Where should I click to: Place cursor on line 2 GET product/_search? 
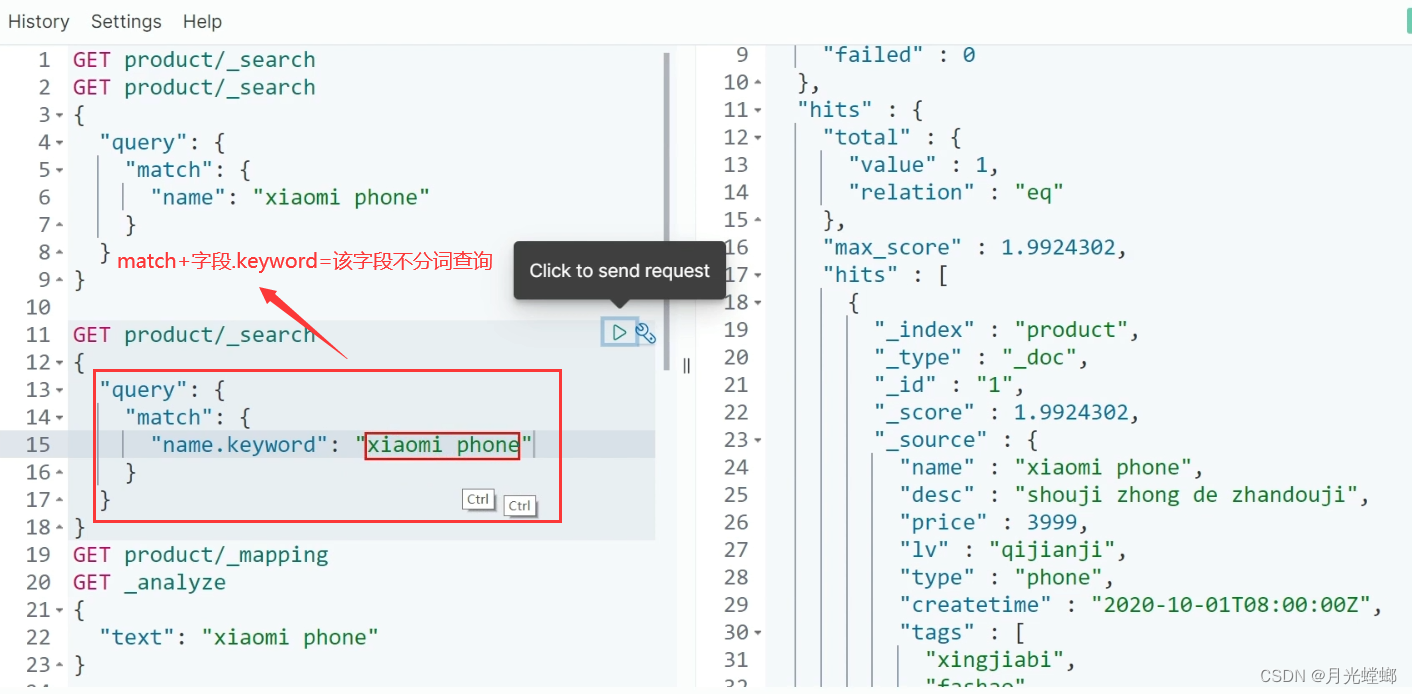point(194,88)
